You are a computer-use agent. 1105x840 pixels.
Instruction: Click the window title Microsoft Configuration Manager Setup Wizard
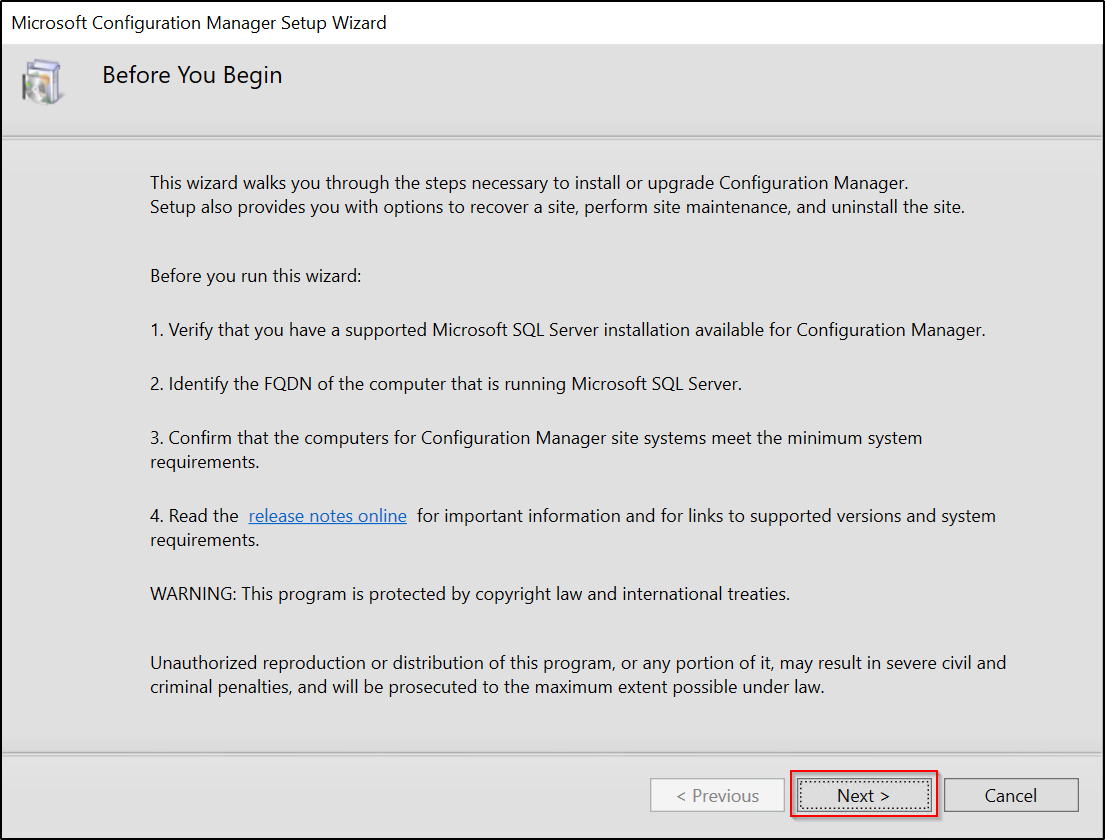click(x=199, y=23)
